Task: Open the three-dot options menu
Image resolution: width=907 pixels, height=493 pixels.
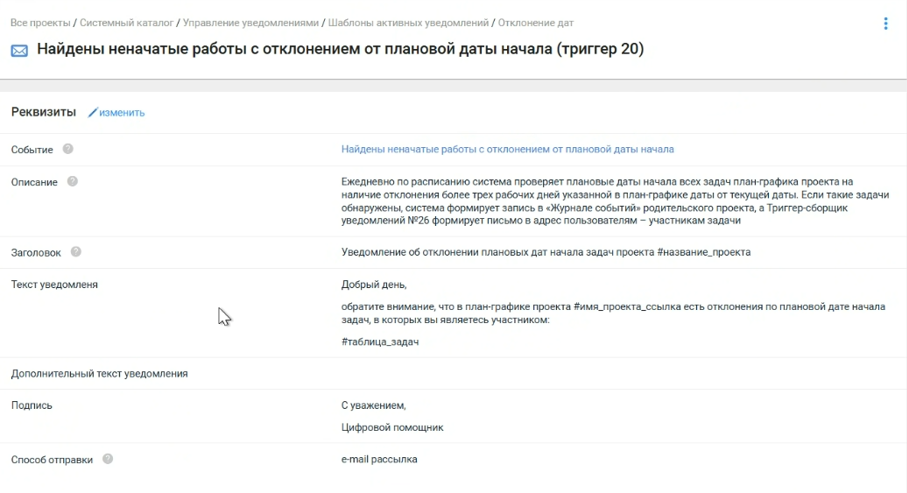Action: point(885,24)
